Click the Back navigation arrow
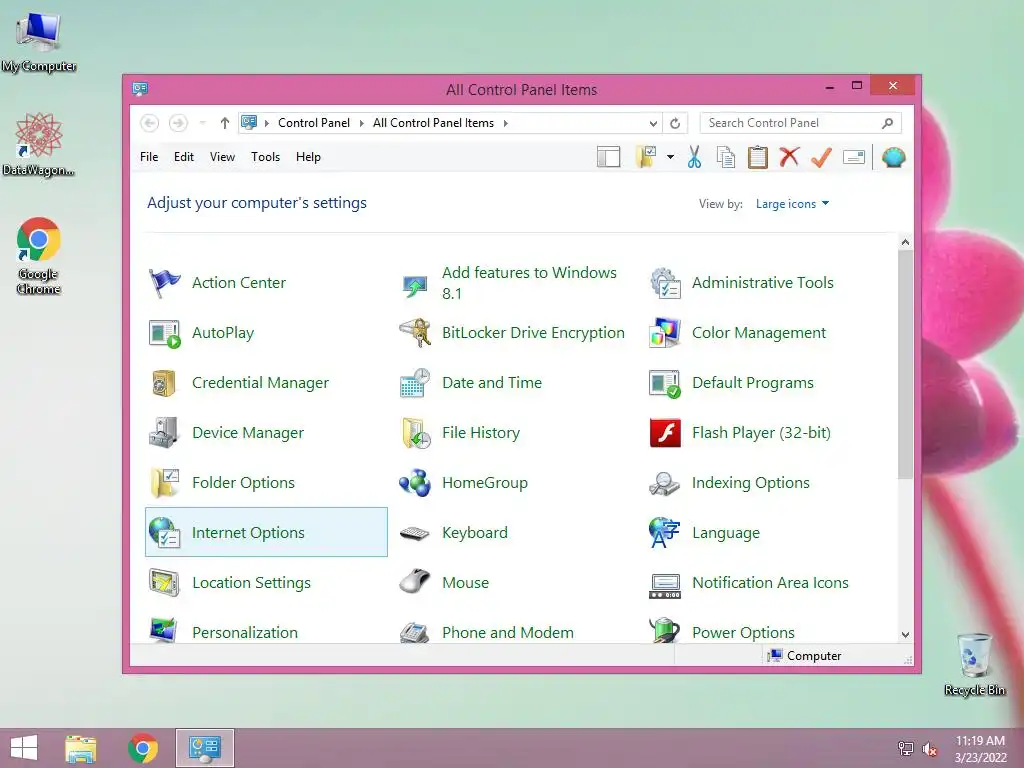1024x768 pixels. tap(150, 123)
